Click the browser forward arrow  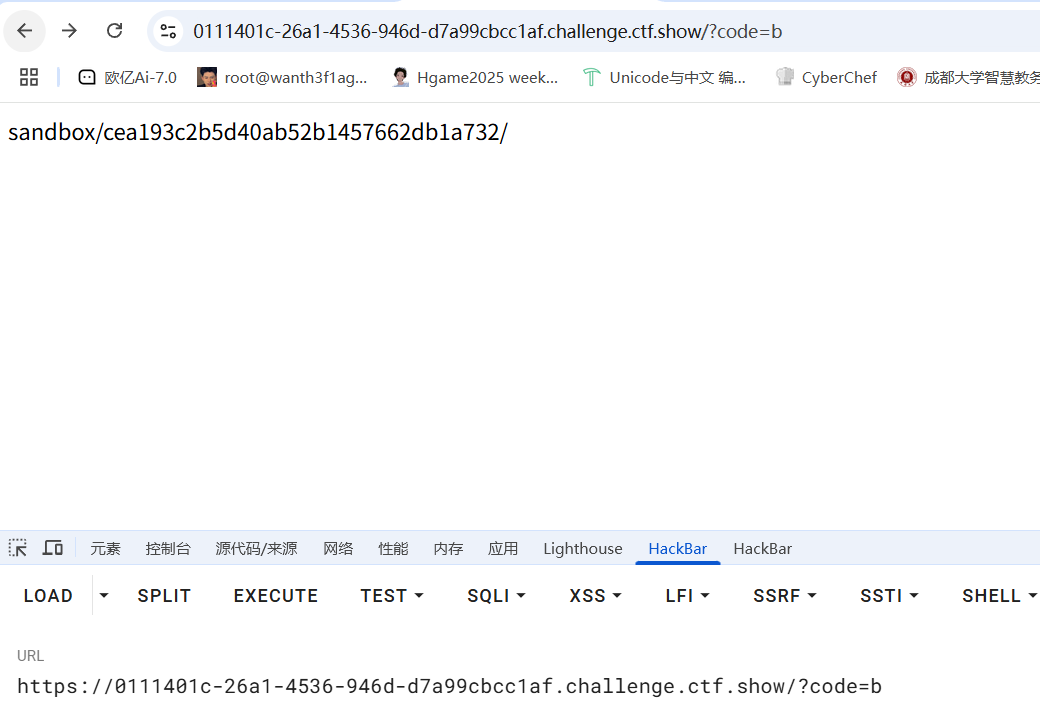(x=69, y=31)
